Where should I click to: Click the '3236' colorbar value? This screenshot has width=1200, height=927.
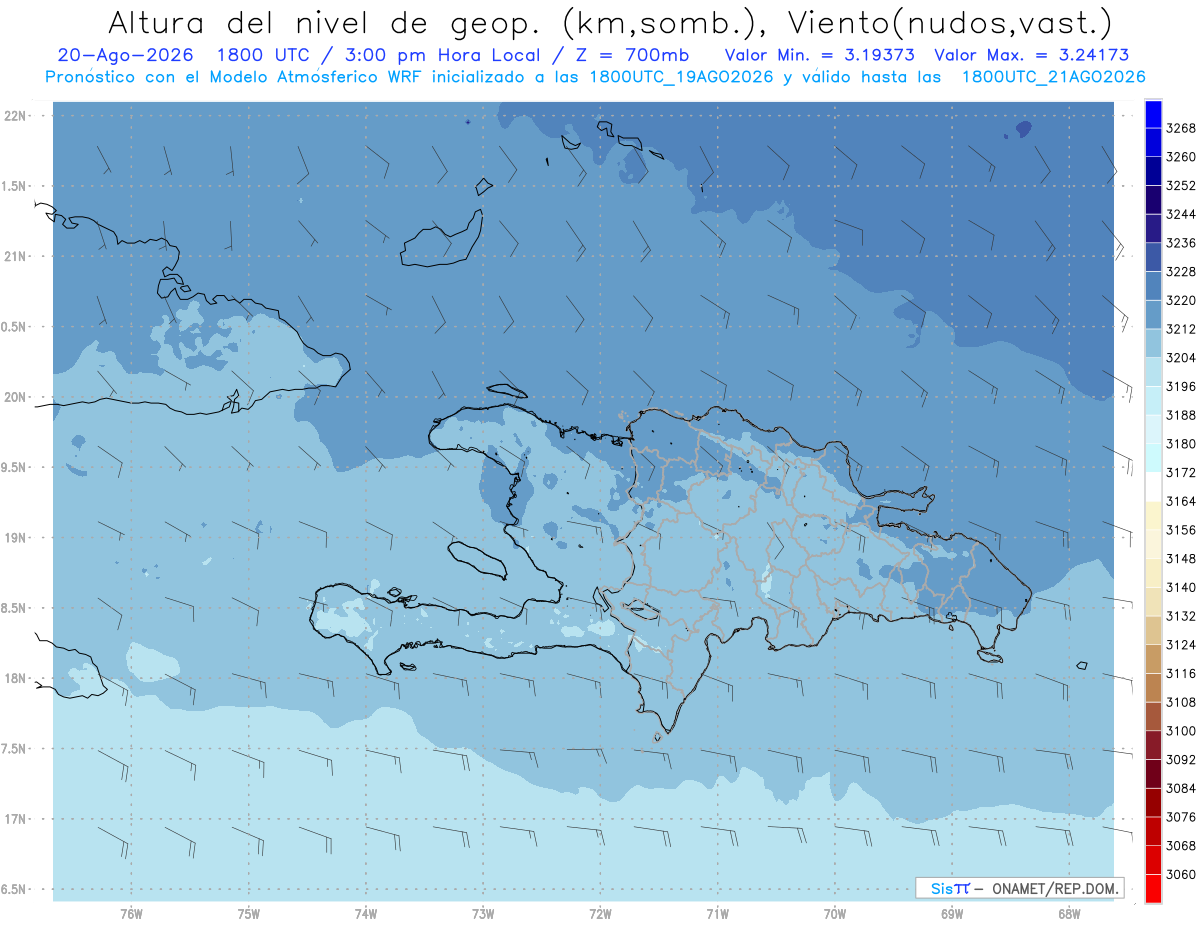click(x=1181, y=242)
